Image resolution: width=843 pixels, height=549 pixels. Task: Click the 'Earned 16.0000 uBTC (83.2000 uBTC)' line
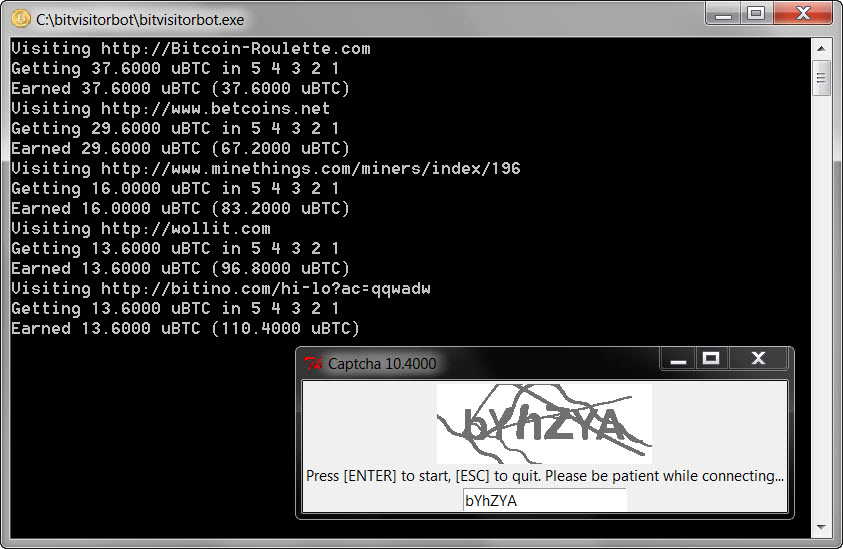pos(180,209)
